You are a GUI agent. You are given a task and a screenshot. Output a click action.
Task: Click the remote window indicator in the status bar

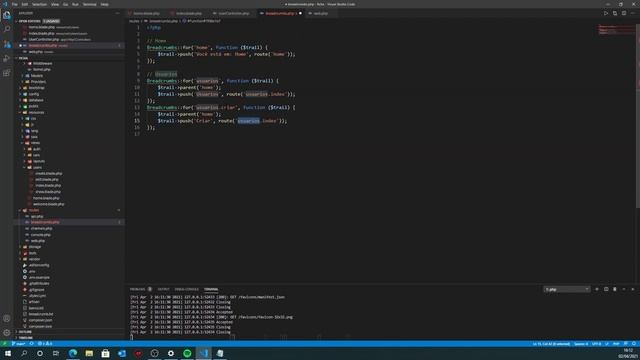pyautogui.click(x=4, y=344)
